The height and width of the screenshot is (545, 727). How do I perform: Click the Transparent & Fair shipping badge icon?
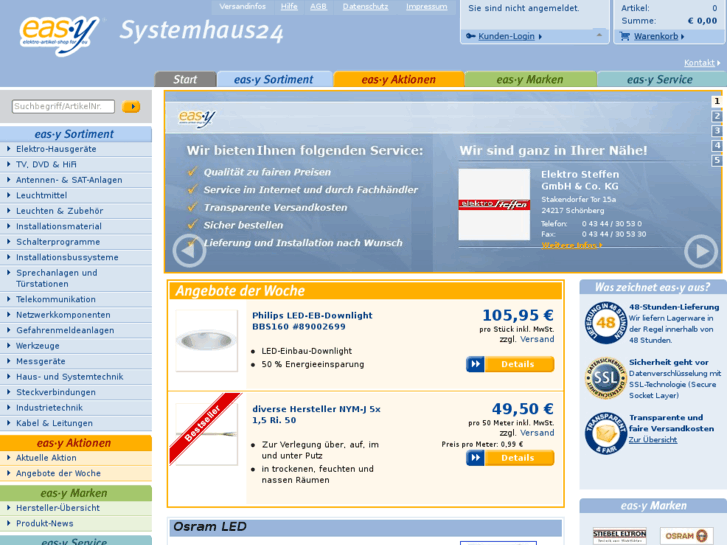[605, 433]
